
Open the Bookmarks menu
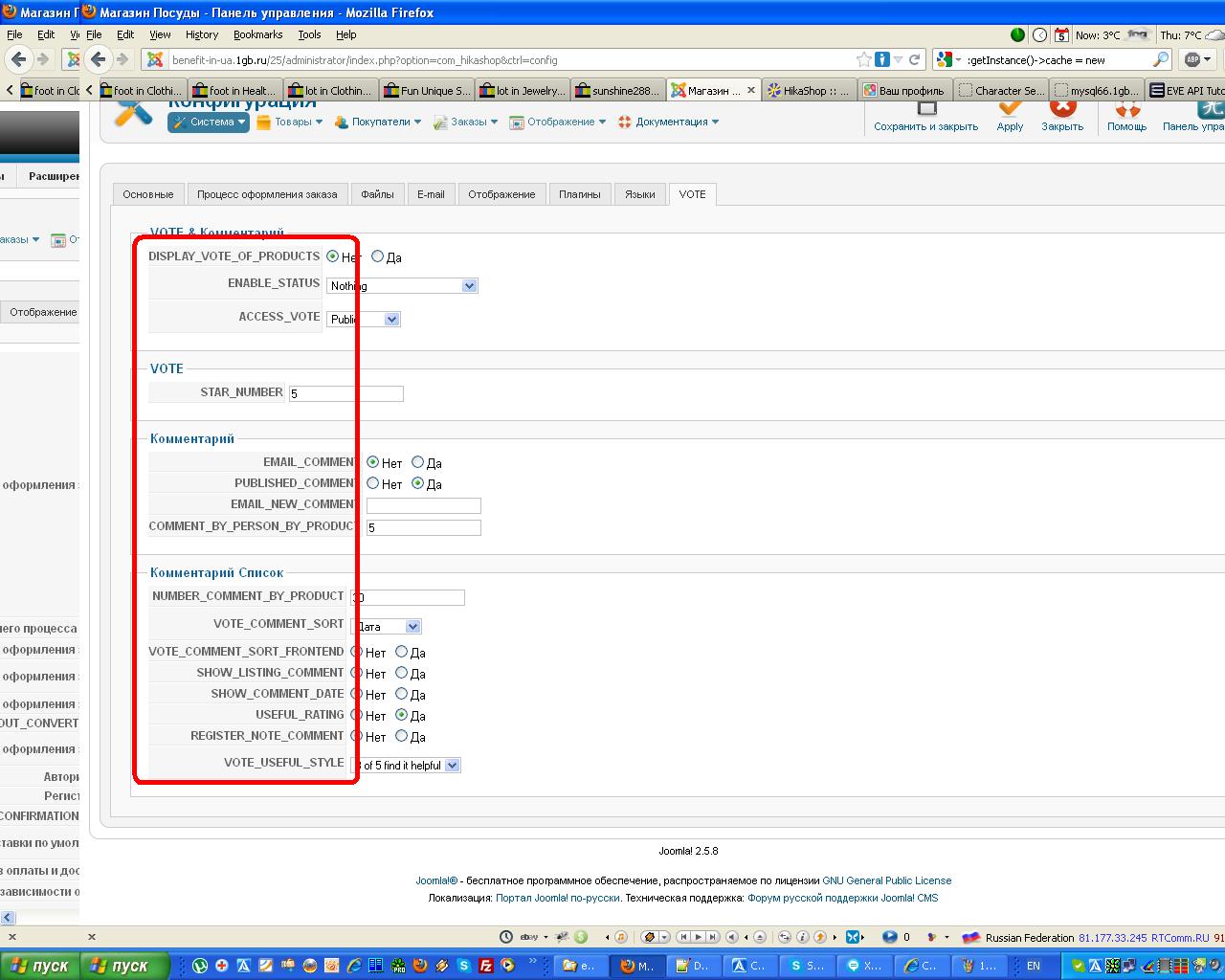tap(257, 34)
